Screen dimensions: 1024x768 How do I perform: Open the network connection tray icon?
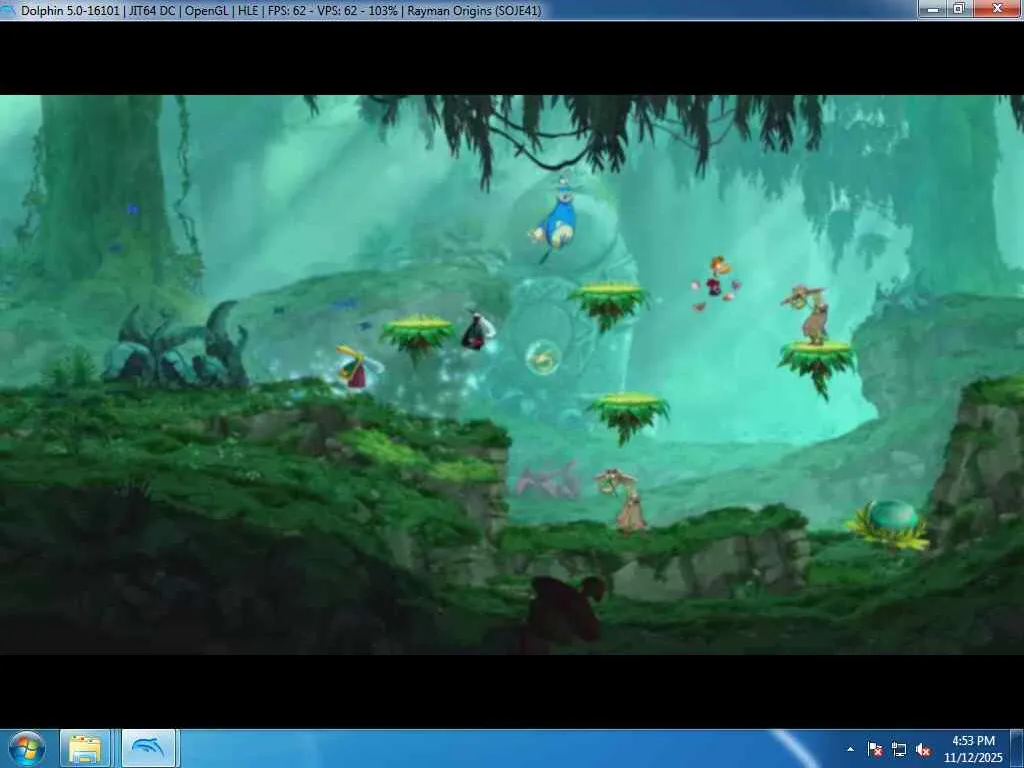click(x=899, y=749)
